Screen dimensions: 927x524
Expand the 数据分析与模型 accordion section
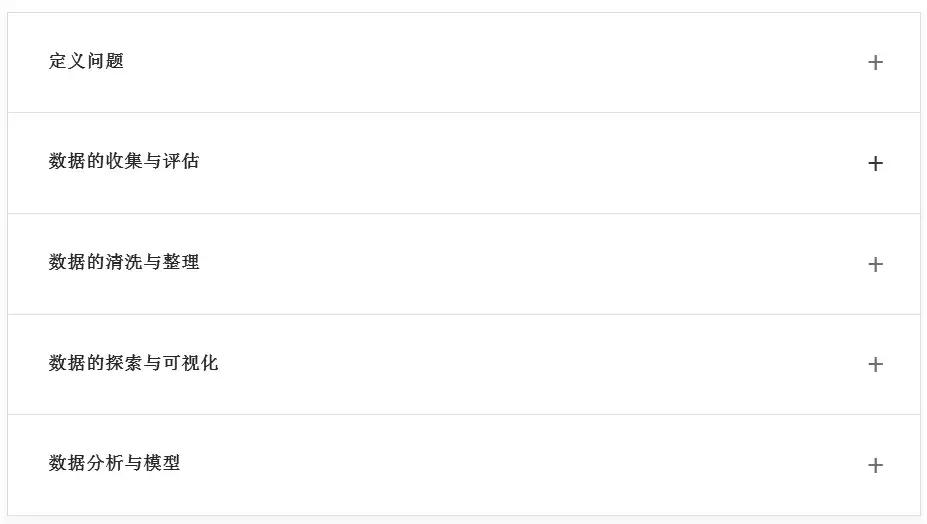tap(875, 465)
